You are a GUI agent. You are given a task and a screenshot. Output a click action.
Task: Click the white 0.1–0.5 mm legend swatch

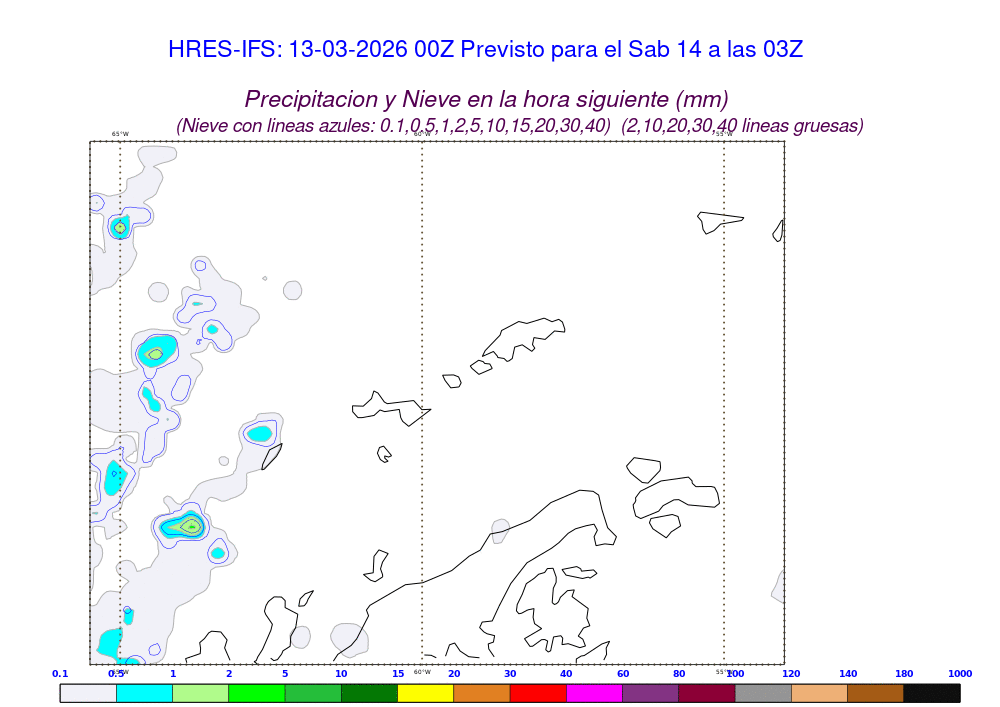tap(88, 692)
